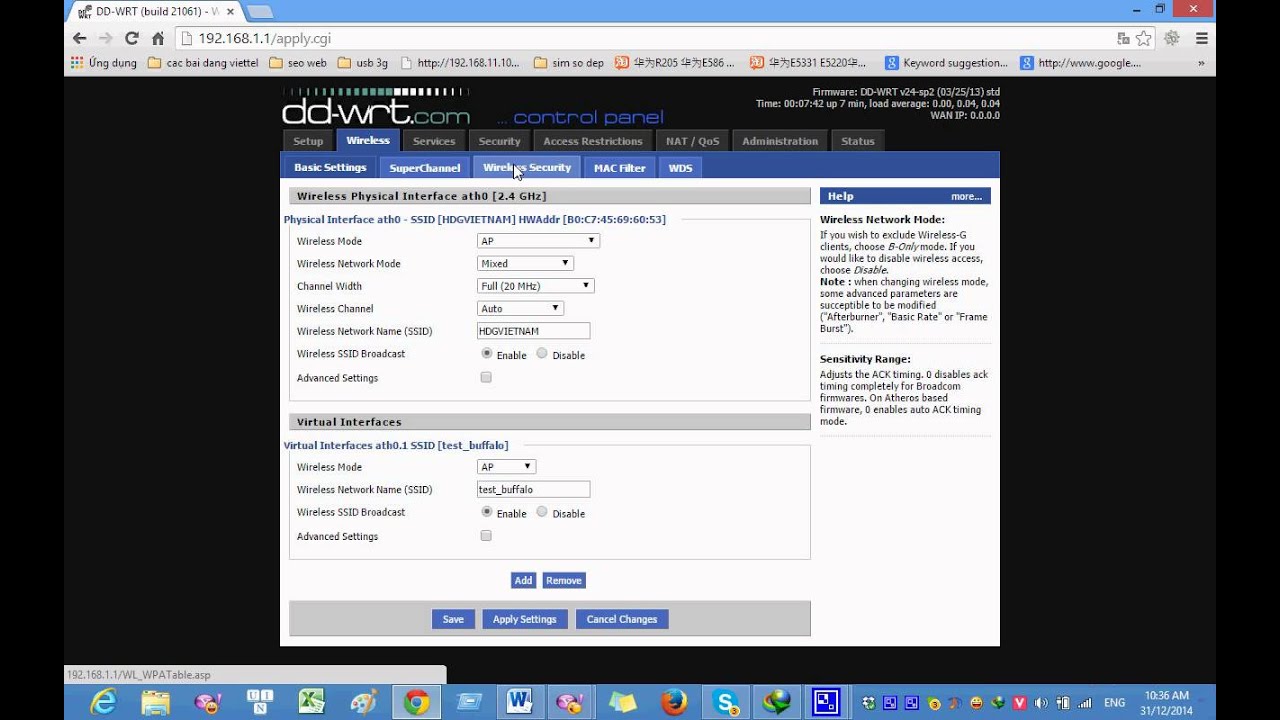The width and height of the screenshot is (1280, 720).
Task: Enable SSID broadcast for test_buffalo
Action: 487,511
